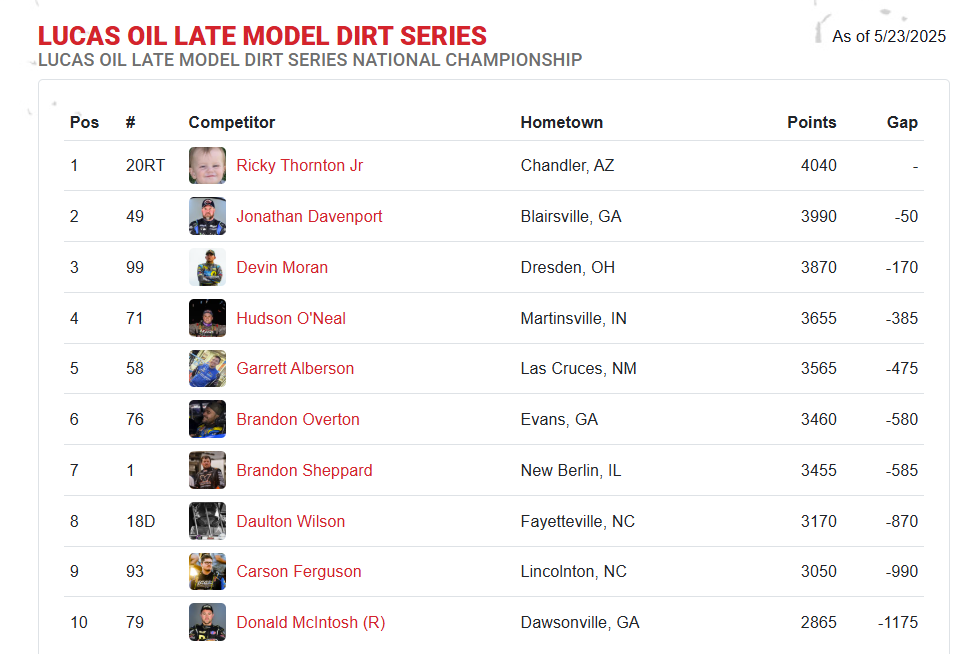
Task: Open Donald McIntosh (R) profile link
Action: pyautogui.click(x=311, y=622)
